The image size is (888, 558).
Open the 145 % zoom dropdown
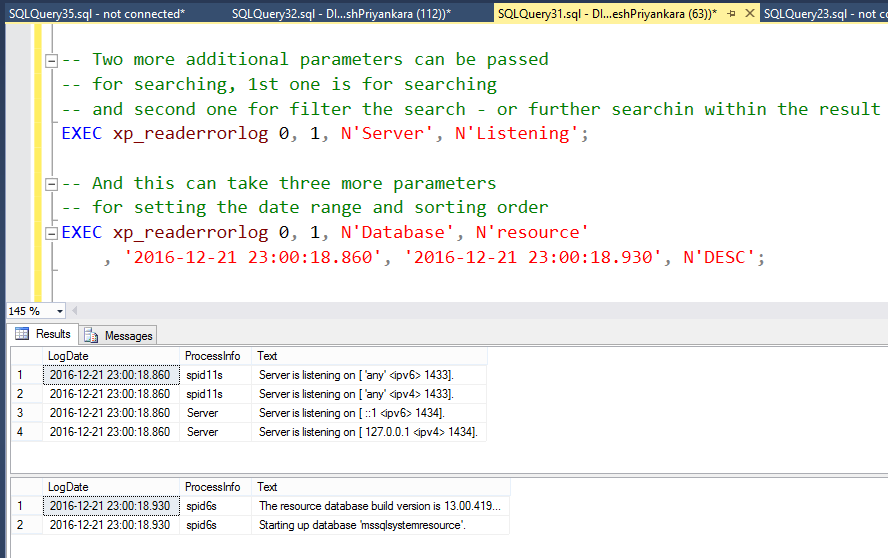pyautogui.click(x=59, y=311)
